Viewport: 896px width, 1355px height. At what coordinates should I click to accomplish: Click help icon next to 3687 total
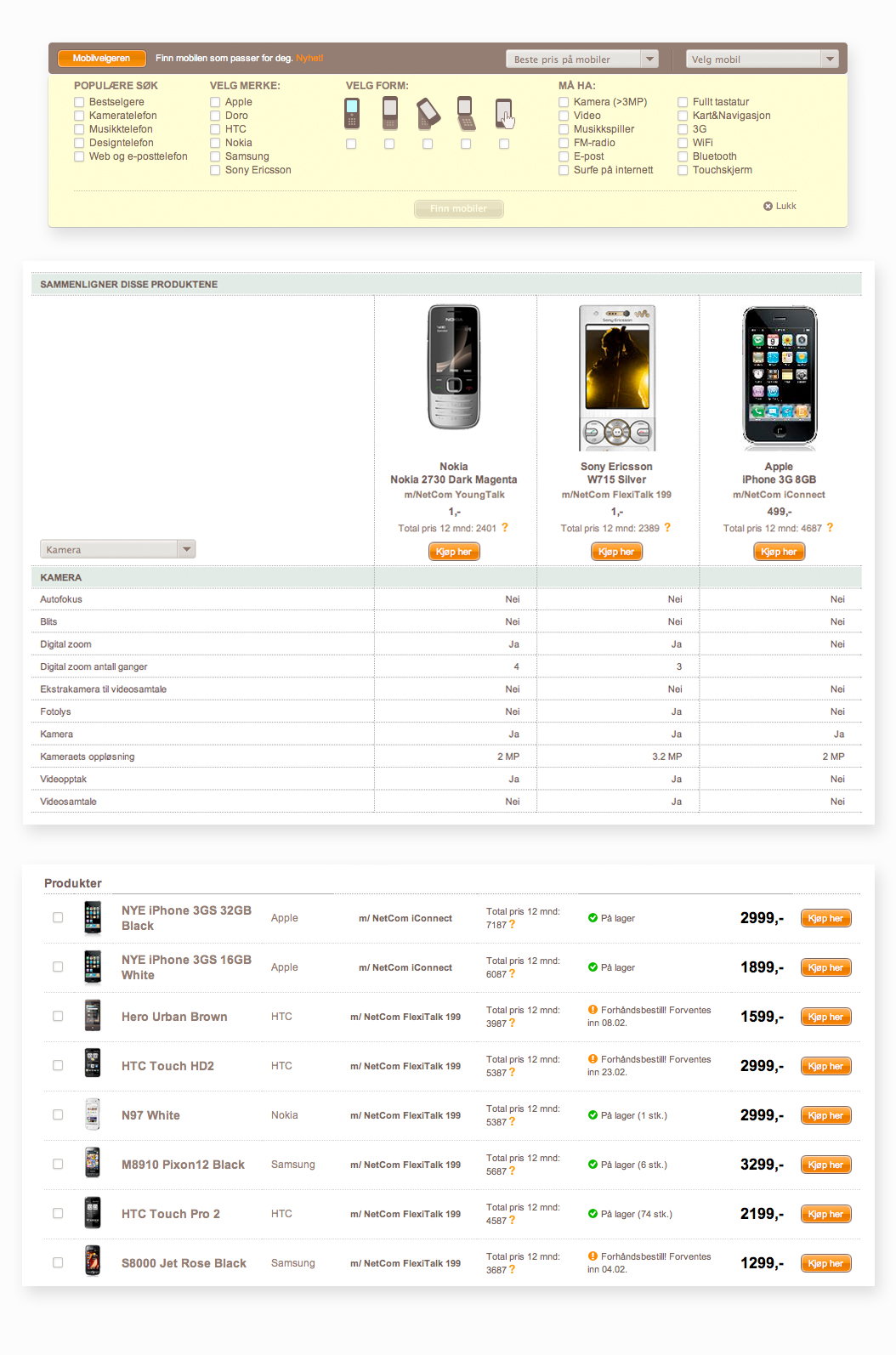512,1270
